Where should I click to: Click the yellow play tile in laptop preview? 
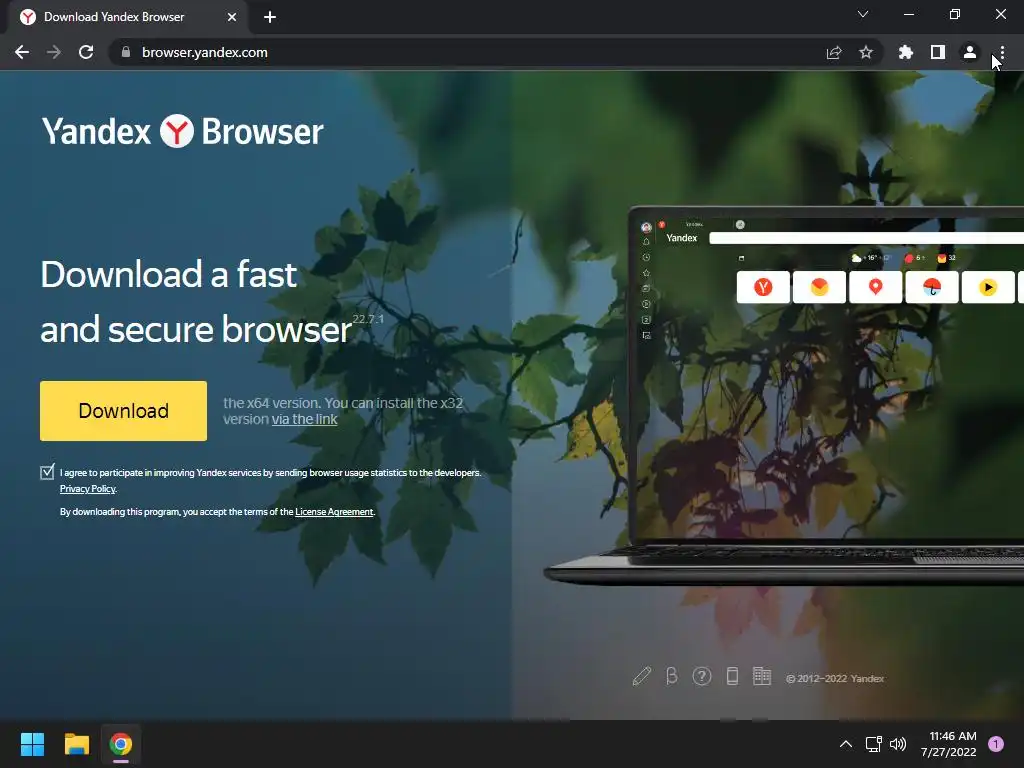(x=987, y=287)
